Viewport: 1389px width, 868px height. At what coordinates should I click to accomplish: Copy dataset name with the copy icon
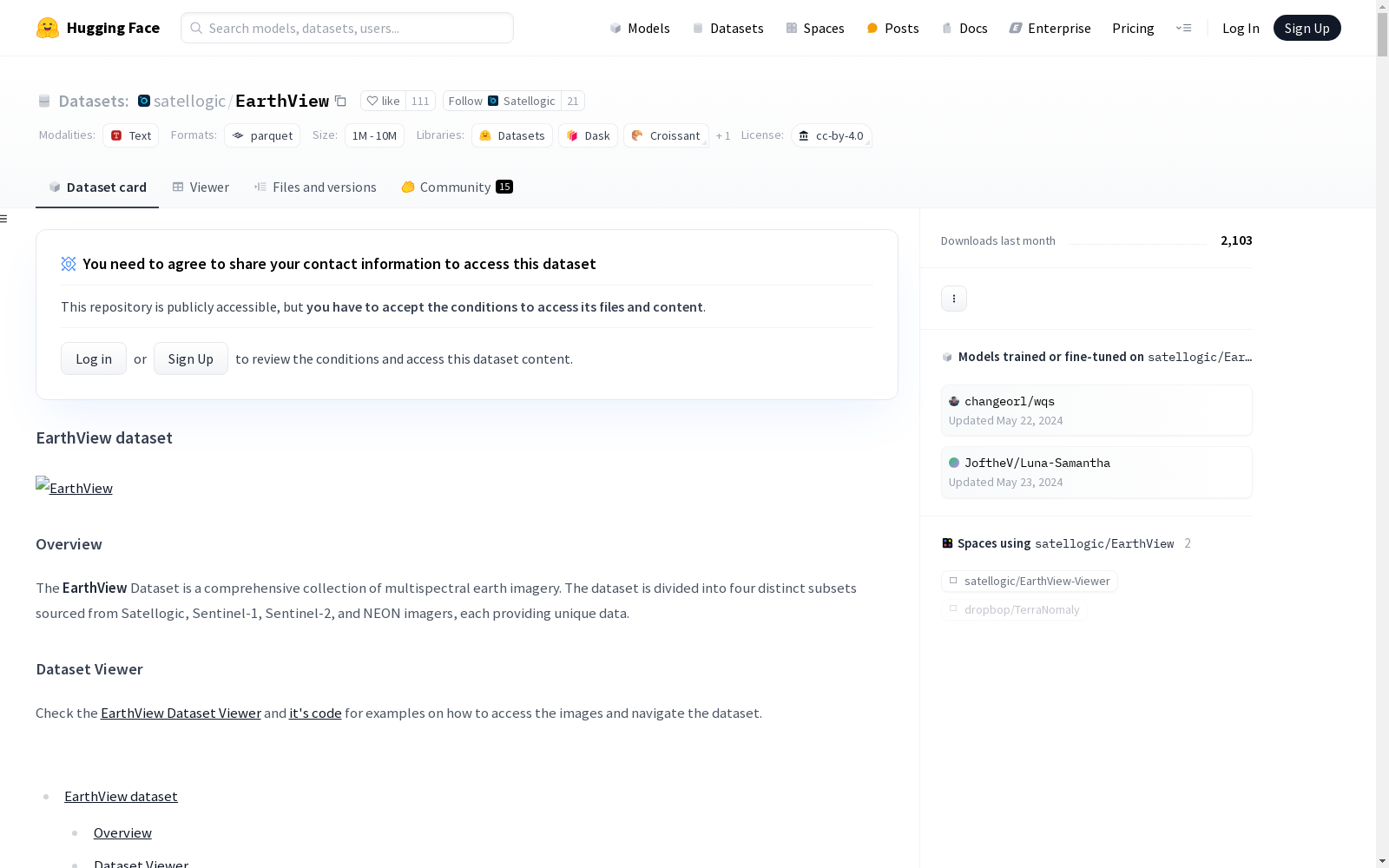coord(341,102)
